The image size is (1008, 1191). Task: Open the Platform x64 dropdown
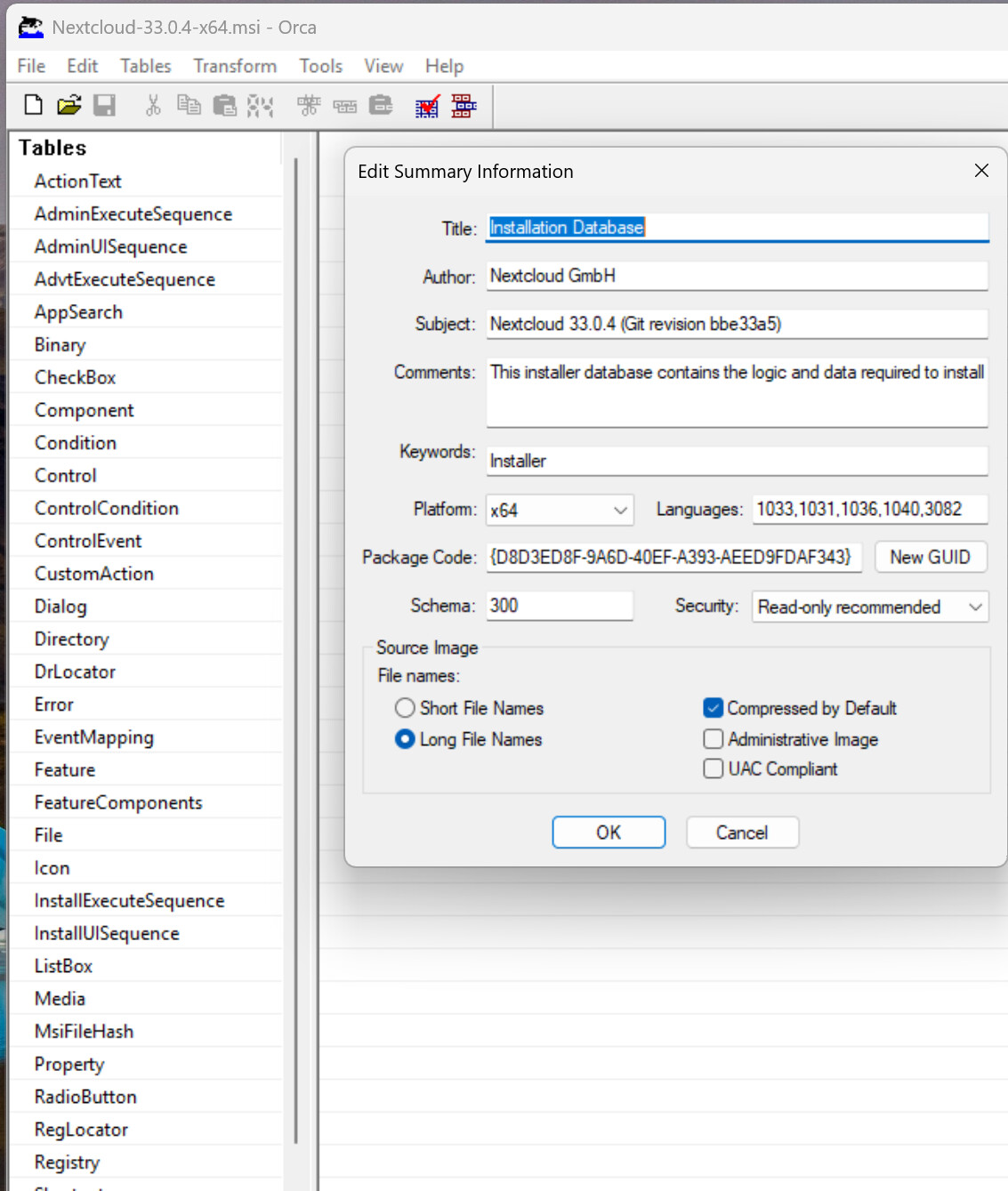[560, 510]
